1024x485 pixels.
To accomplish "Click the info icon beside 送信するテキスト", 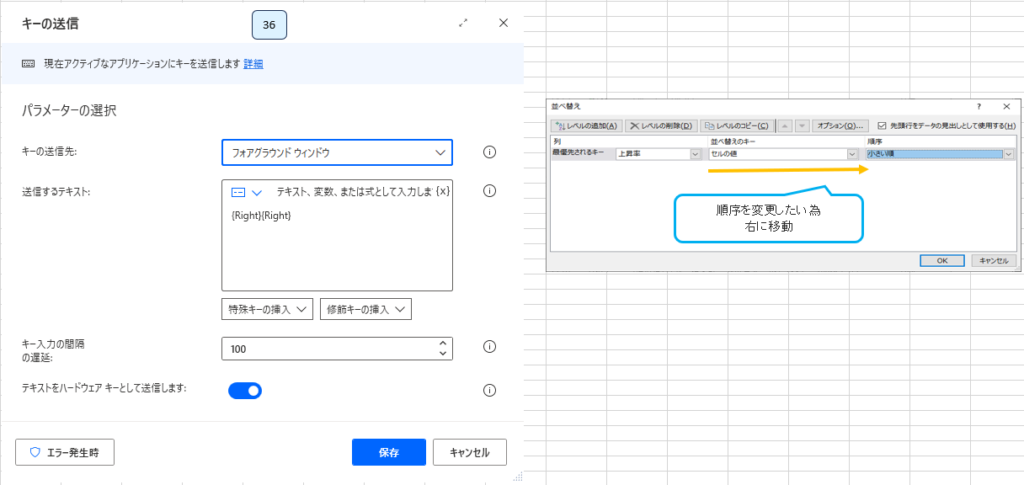I will point(490,191).
